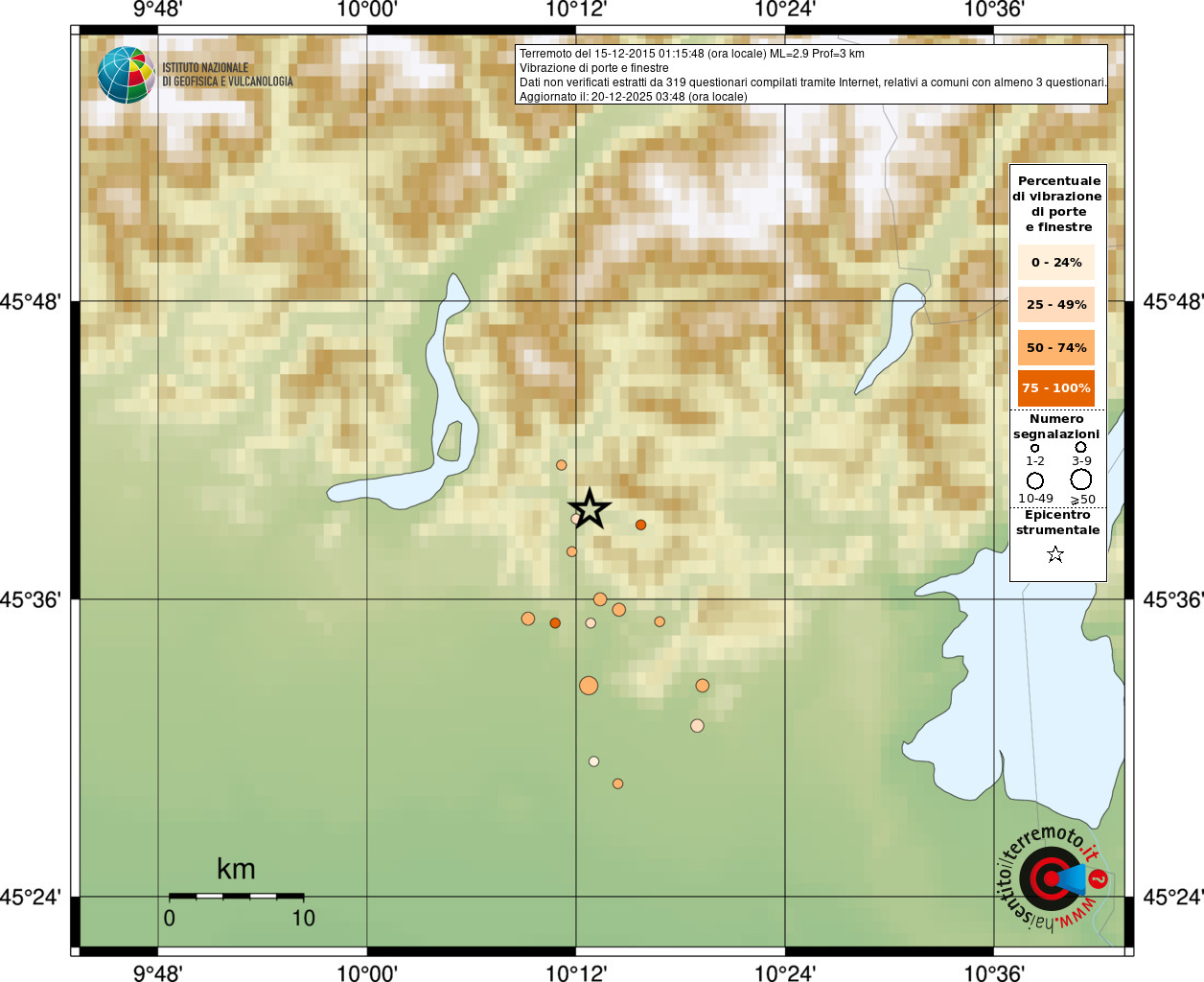Click the pale circle overlapped by the epicenter star
The image size is (1204, 982).
(x=576, y=519)
